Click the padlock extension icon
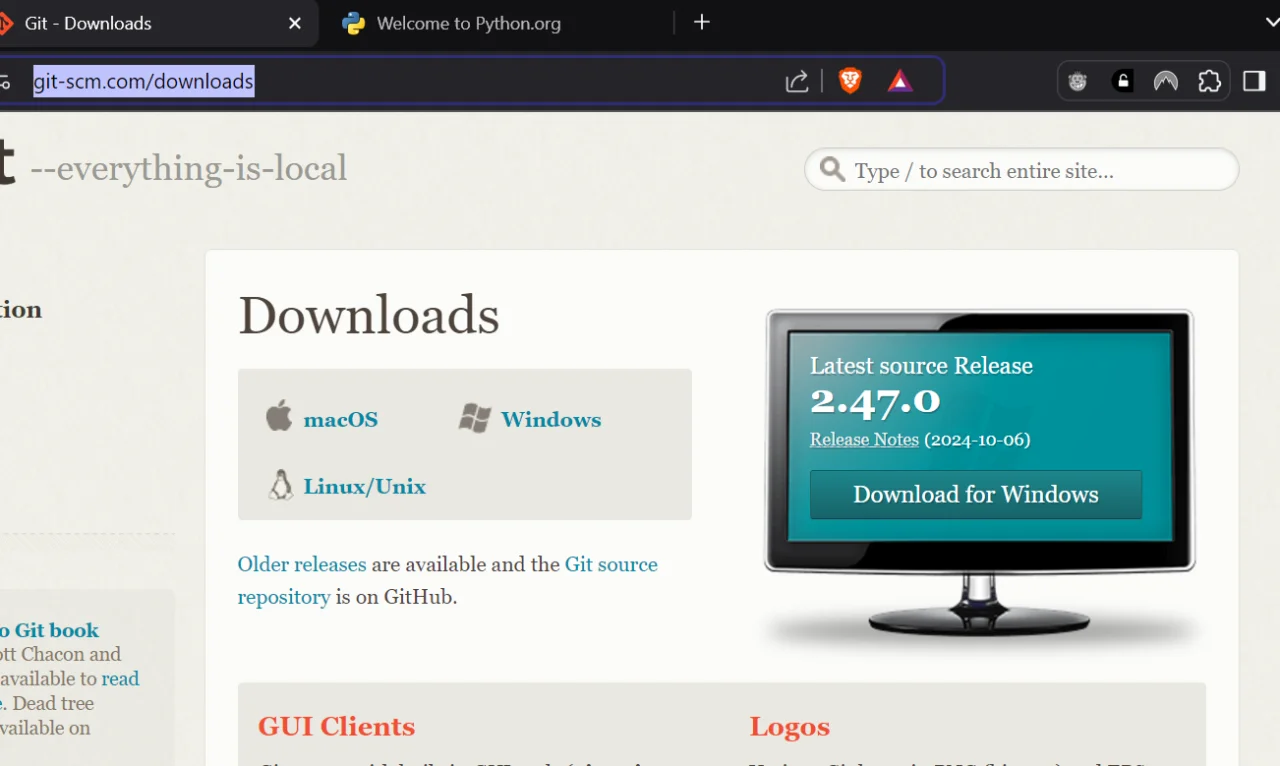The image size is (1280, 766). coord(1123,81)
